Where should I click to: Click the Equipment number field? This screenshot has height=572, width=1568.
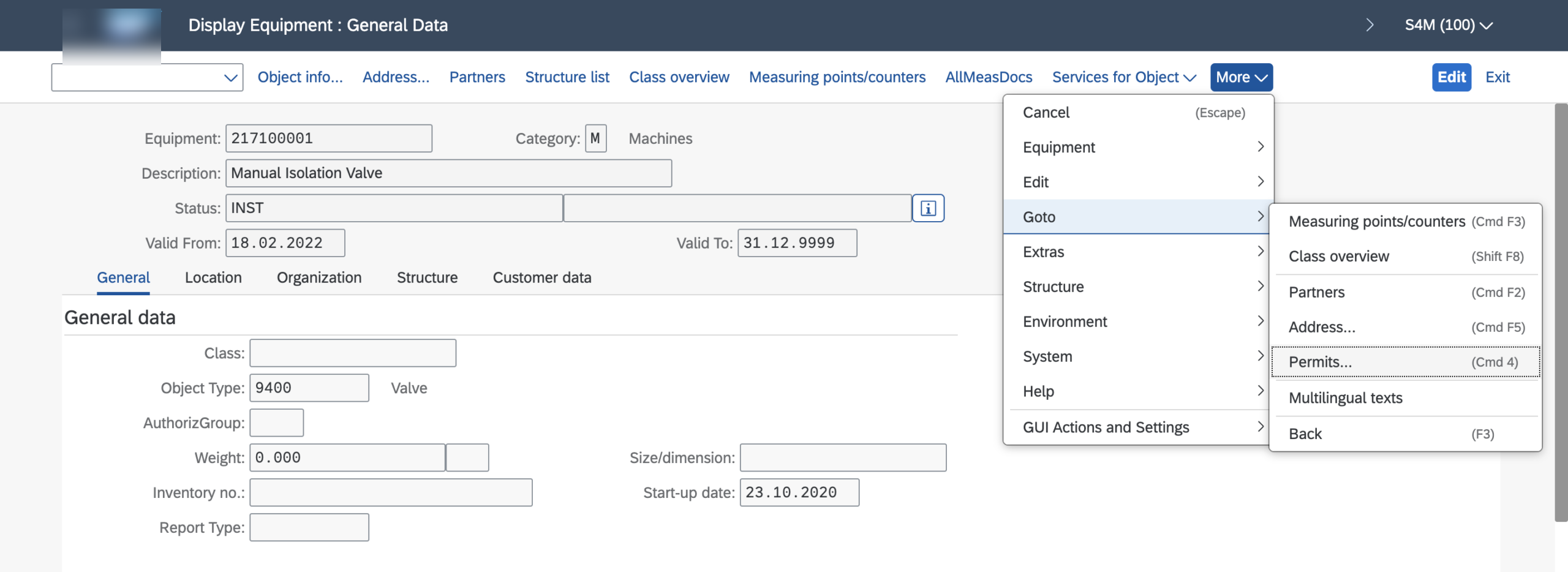[329, 138]
